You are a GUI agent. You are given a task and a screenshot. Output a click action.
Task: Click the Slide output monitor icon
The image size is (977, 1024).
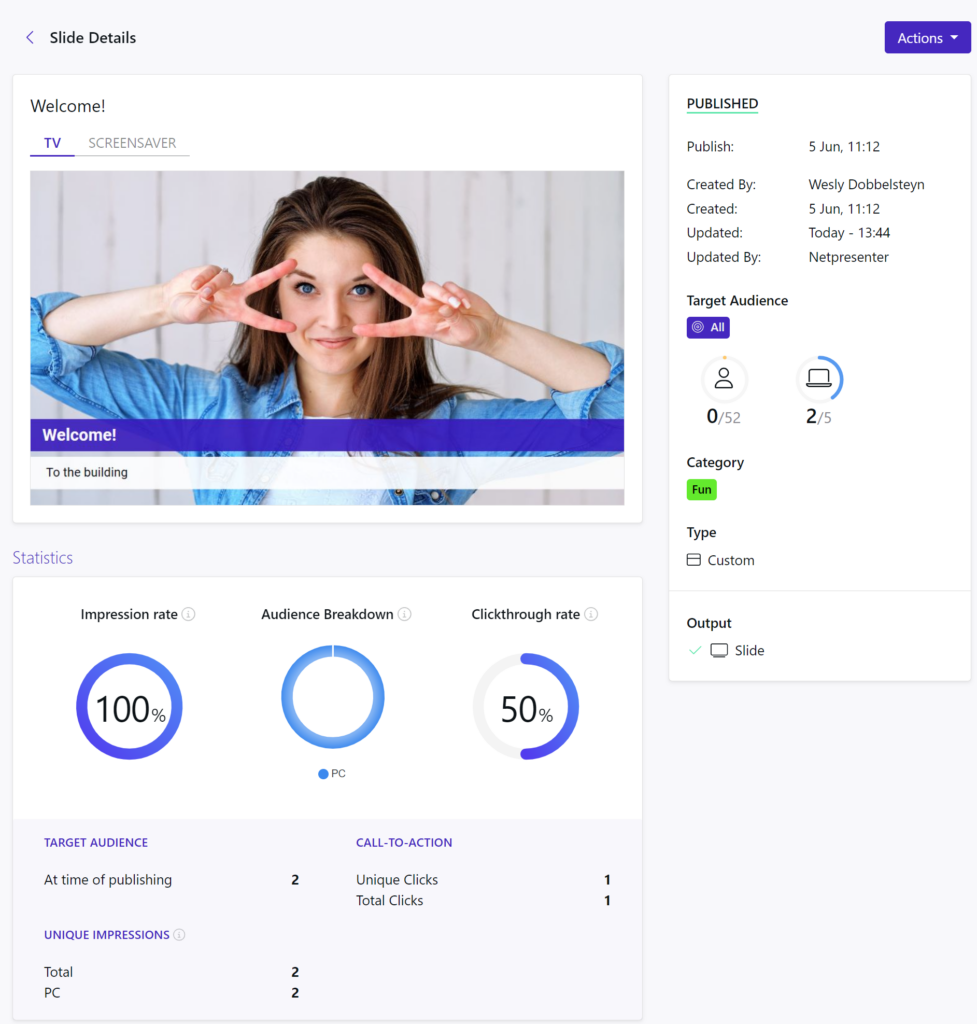click(x=719, y=650)
